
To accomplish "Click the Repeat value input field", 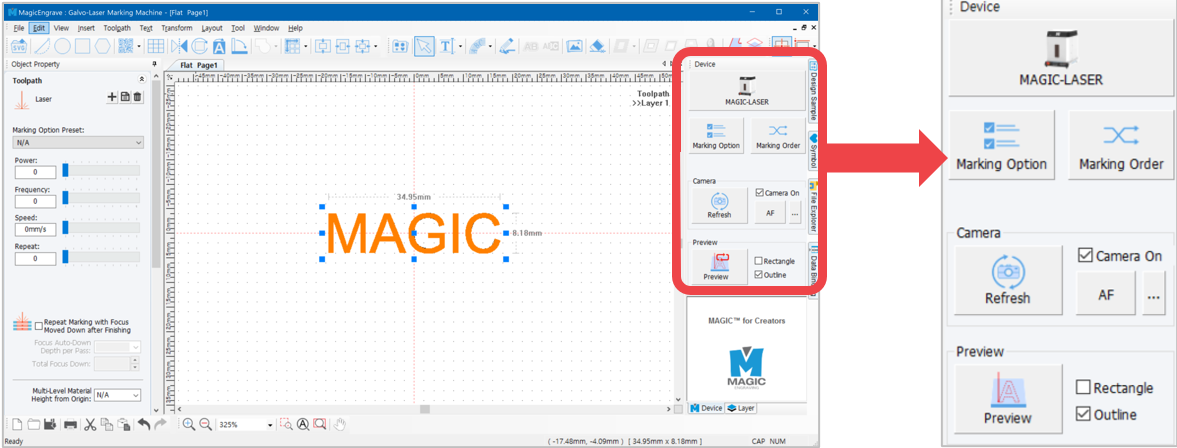I will pyautogui.click(x=35, y=259).
